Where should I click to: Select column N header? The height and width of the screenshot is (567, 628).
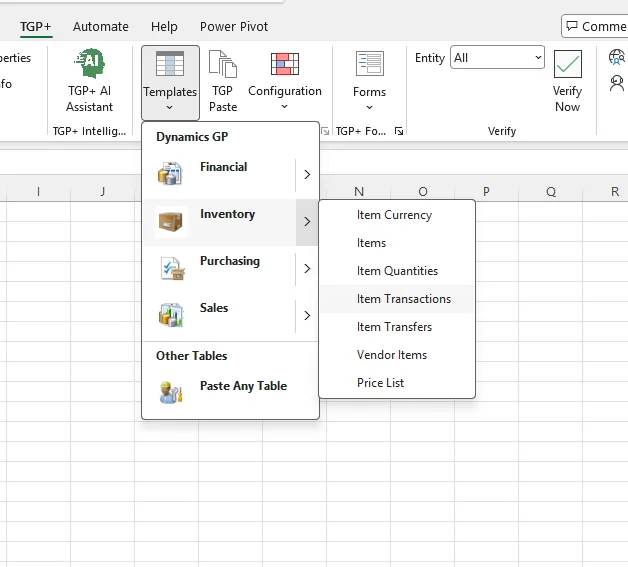pyautogui.click(x=359, y=192)
